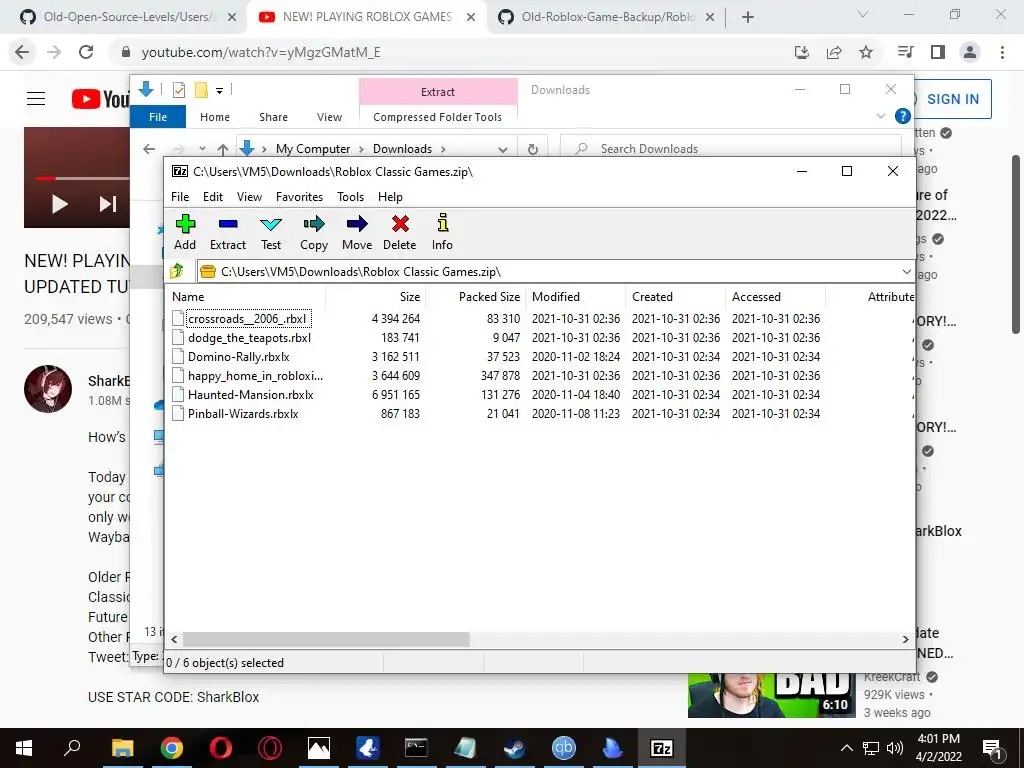Click the Chrome share page icon
1024x768 pixels.
834,52
